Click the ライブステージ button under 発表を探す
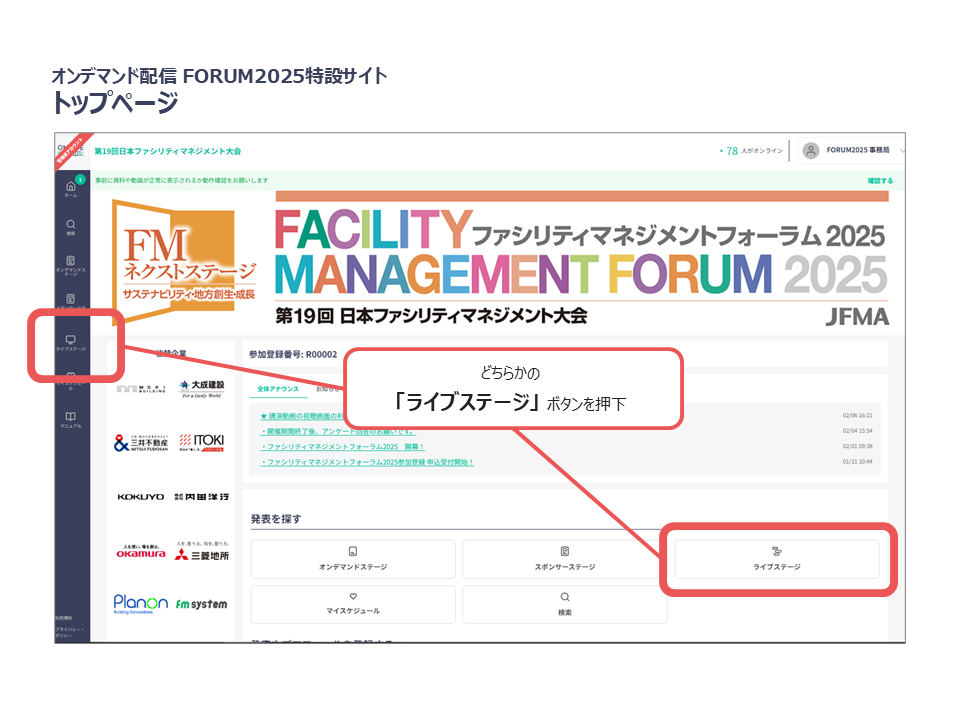 pos(776,559)
